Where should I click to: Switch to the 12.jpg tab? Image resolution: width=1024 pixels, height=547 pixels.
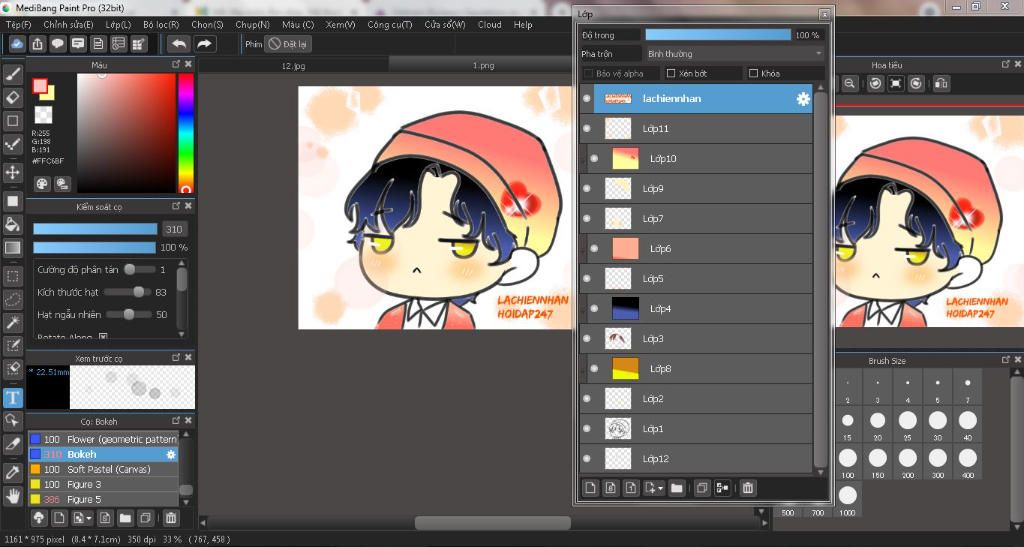294,66
